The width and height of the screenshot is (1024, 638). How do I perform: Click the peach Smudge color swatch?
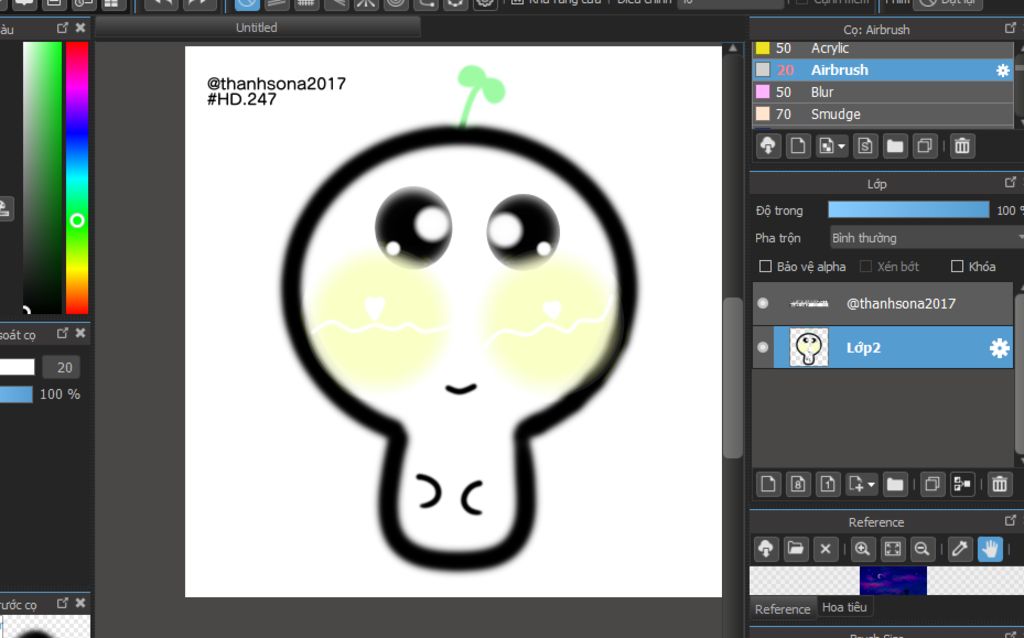(762, 114)
